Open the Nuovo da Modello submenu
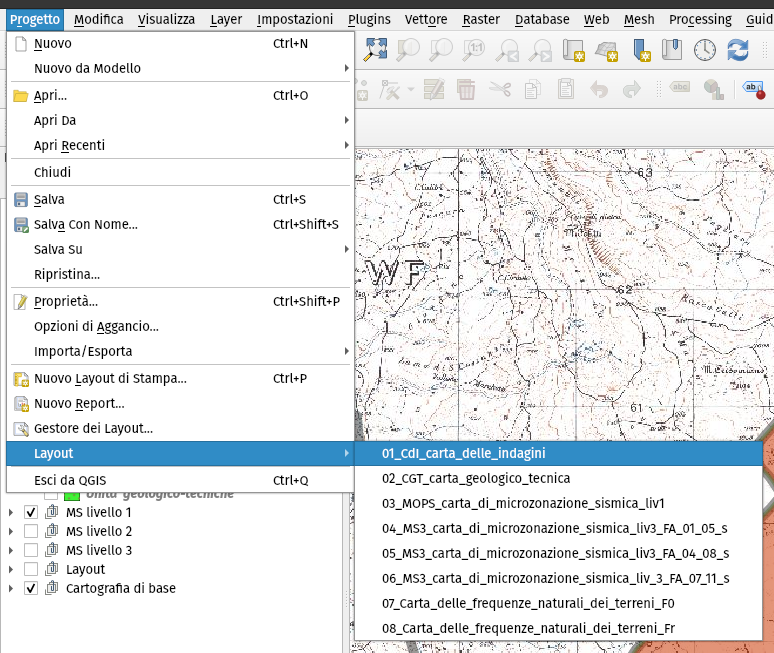The image size is (774, 653). click(180, 68)
